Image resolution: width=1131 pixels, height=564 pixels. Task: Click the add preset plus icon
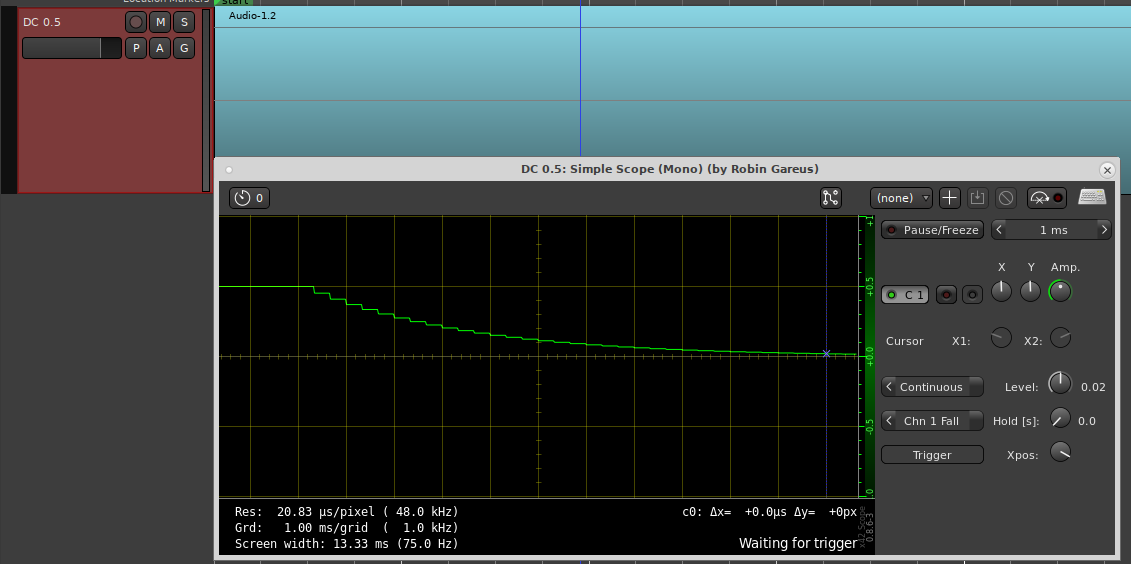[x=950, y=198]
